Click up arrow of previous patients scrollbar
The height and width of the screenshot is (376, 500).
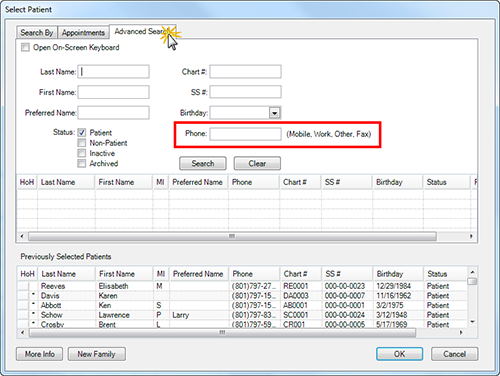tap(472, 271)
